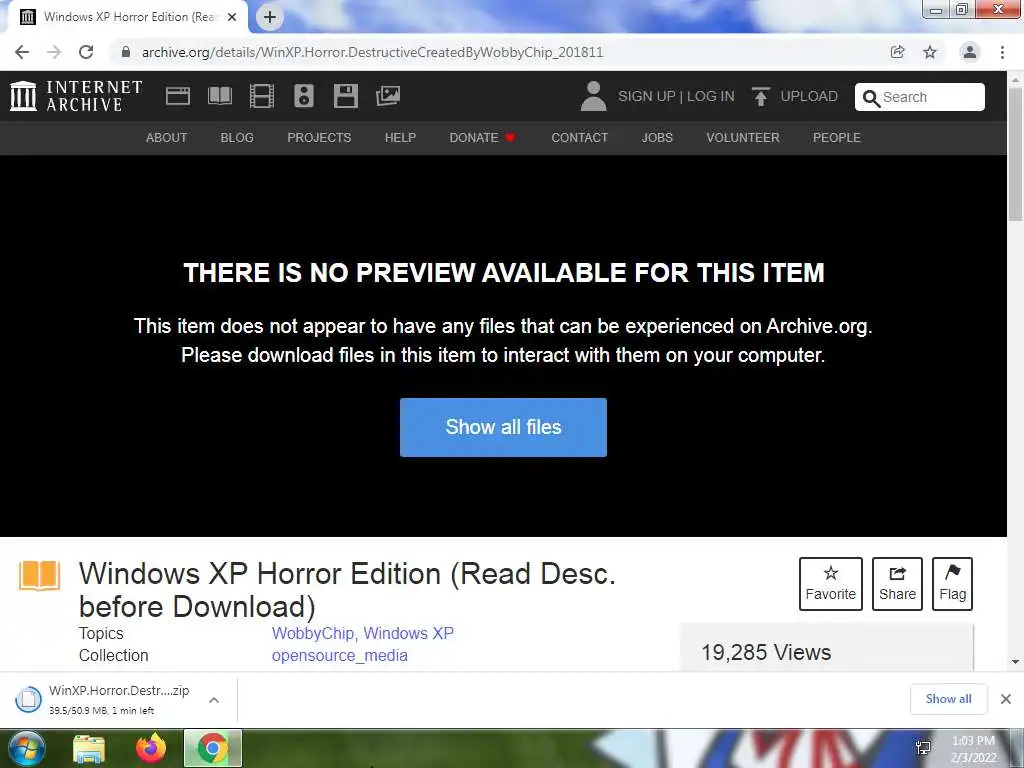Click the padlock site info icon
1024x768 pixels.
(x=126, y=52)
